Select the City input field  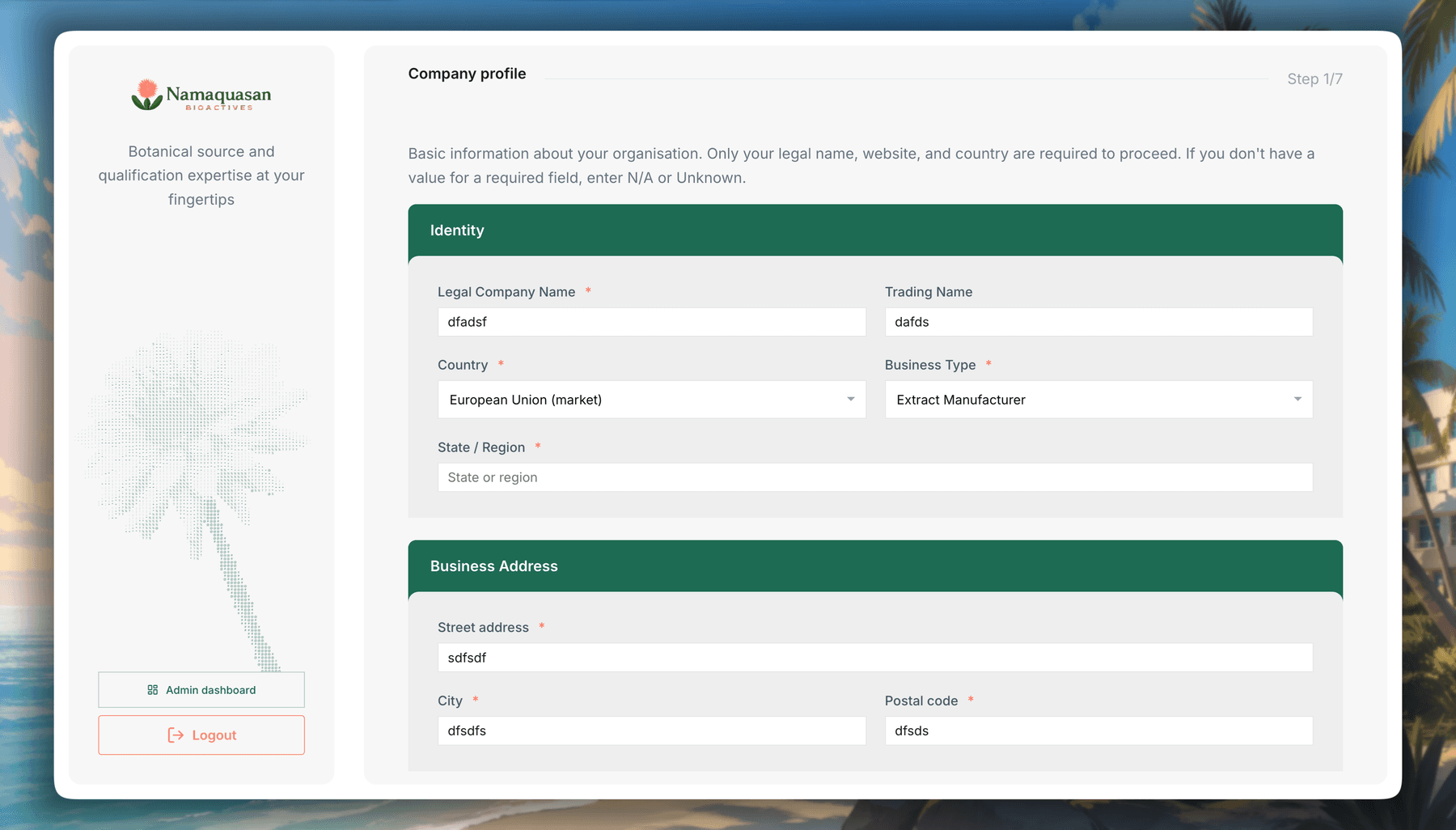click(x=652, y=730)
